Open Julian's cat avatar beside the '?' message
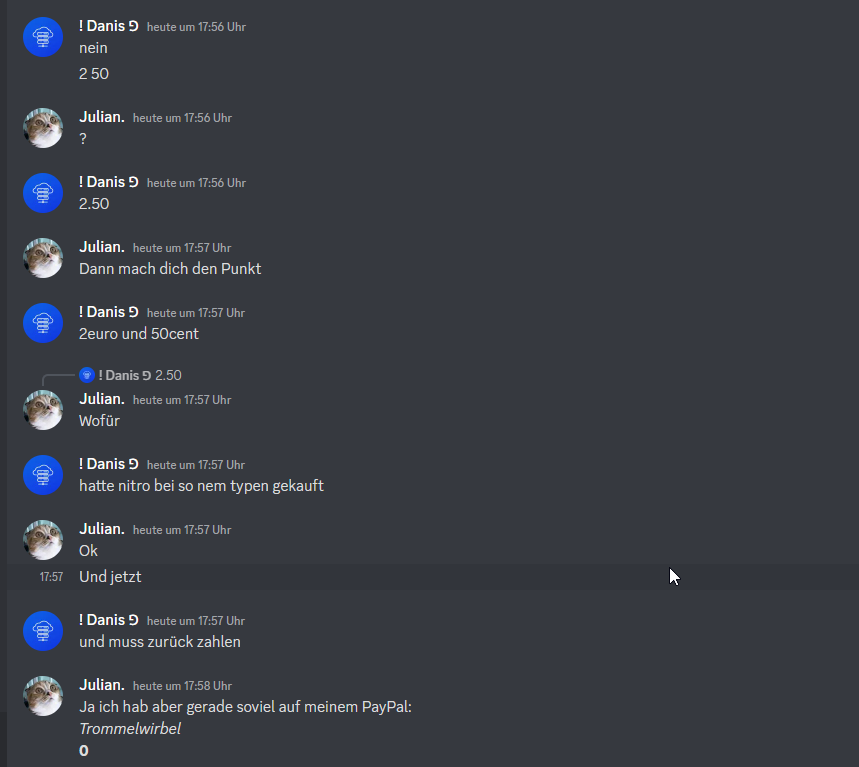 tap(43, 128)
